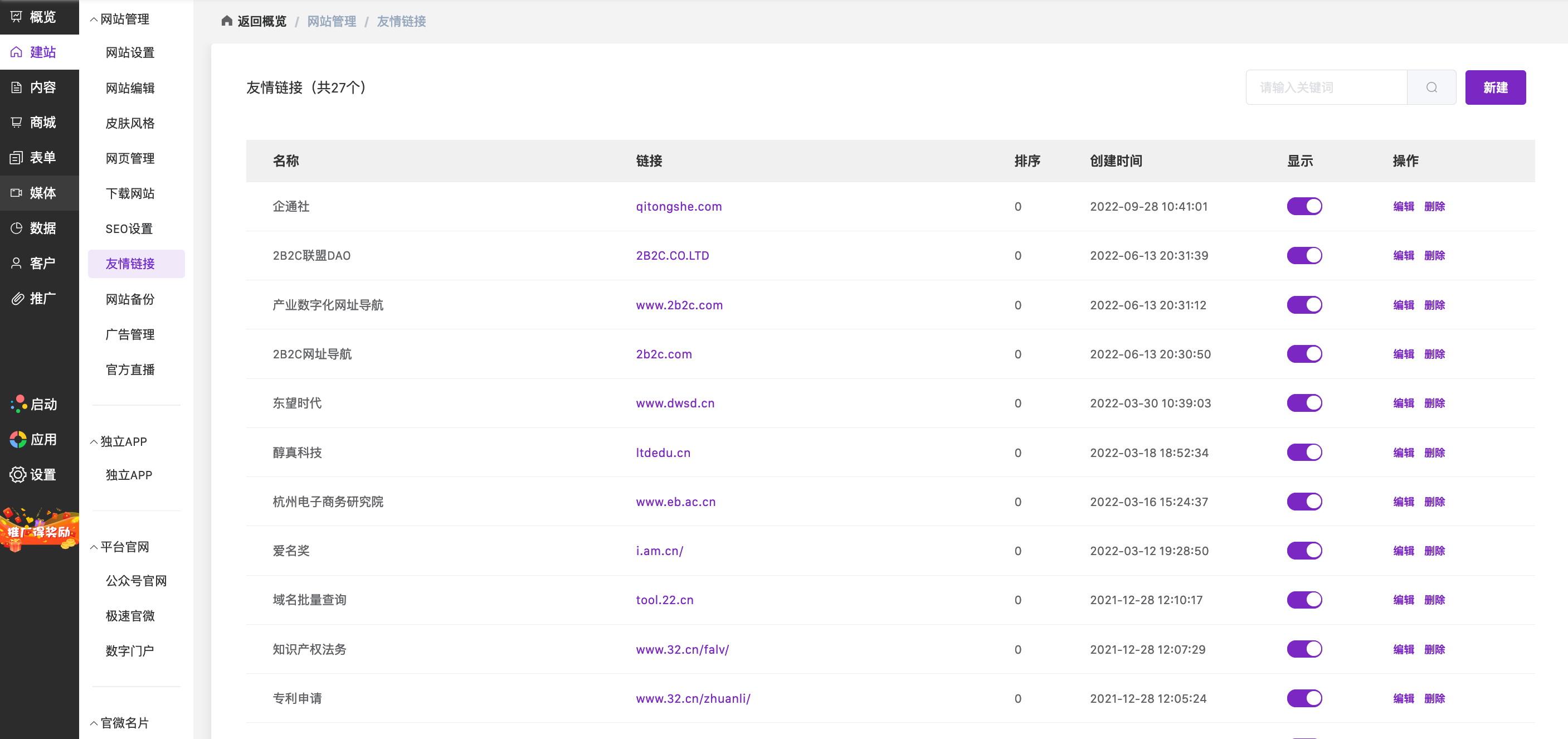Select the 媒体 media icon
Image resolution: width=1568 pixels, height=739 pixels.
click(16, 193)
